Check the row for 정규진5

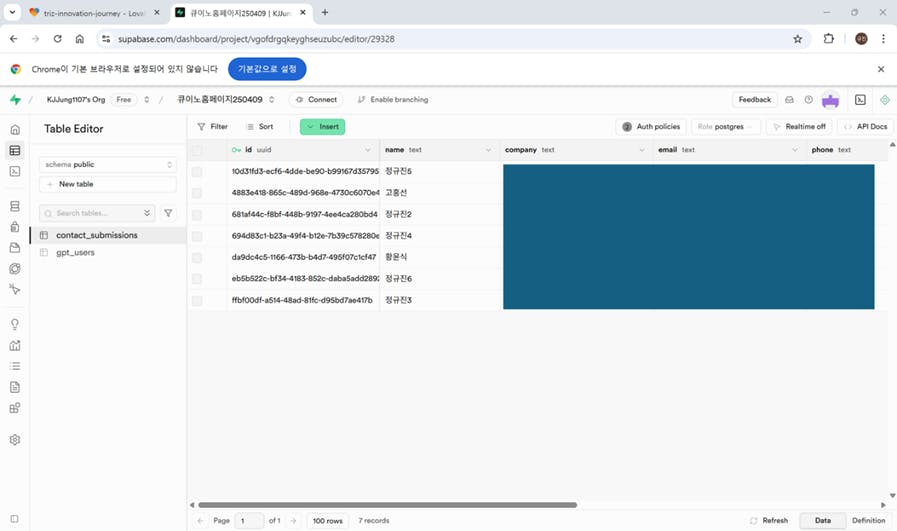[197, 172]
